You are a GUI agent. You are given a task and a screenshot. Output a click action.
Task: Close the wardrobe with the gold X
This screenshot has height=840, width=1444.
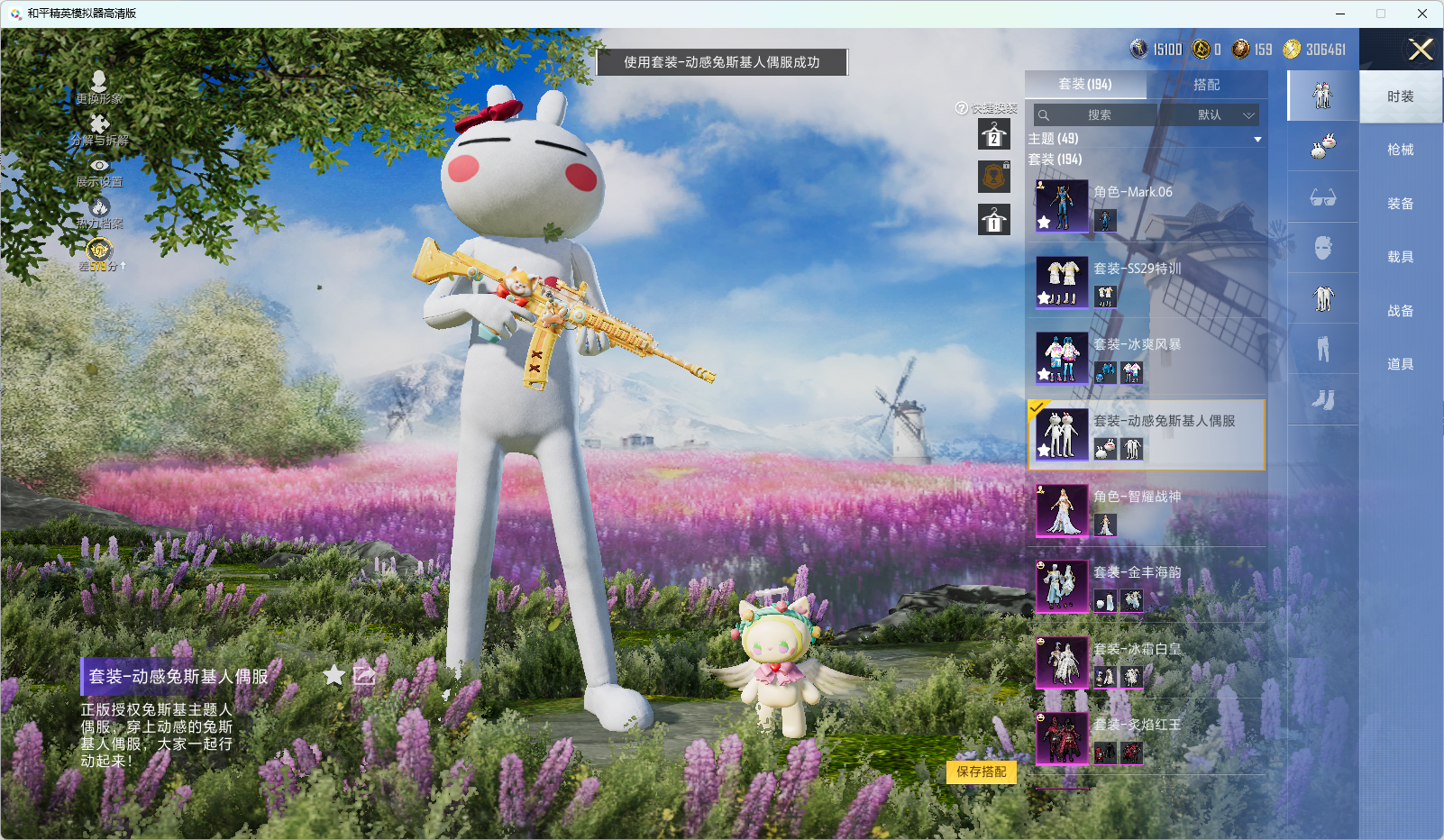[x=1421, y=50]
